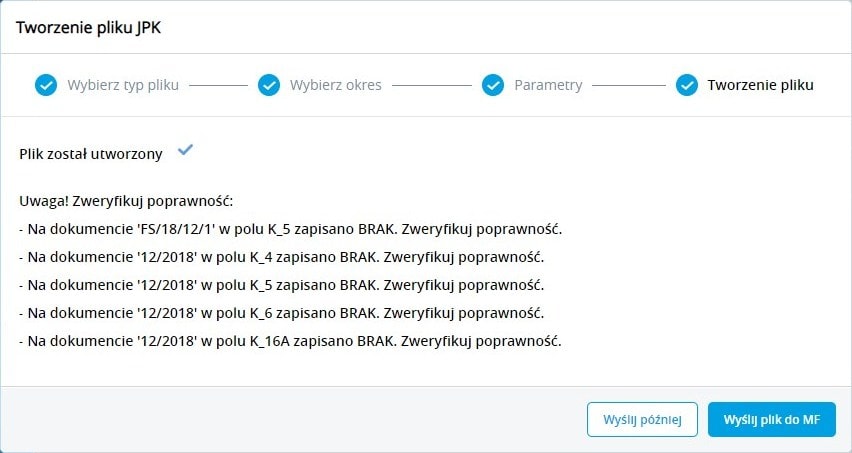Click the progress line between Parametry and Tworzenie pliku
This screenshot has height=453, width=852.
(628, 85)
